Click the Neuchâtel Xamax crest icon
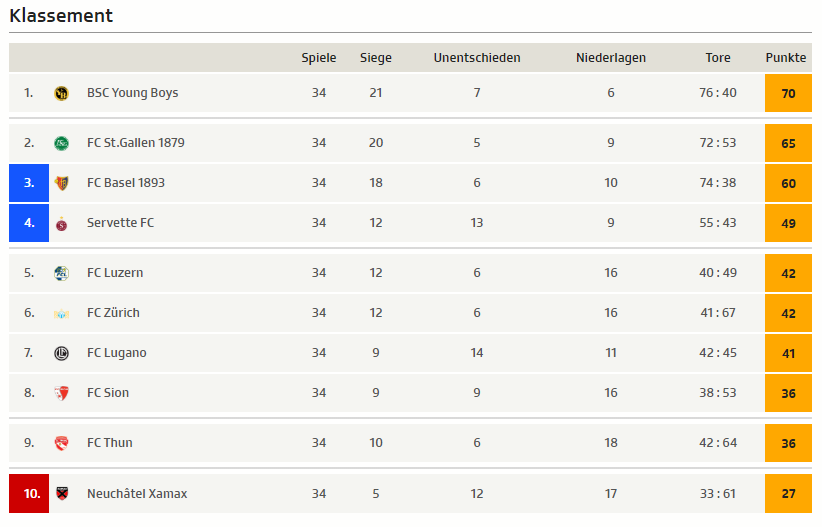The height and width of the screenshot is (527, 822). [x=62, y=493]
